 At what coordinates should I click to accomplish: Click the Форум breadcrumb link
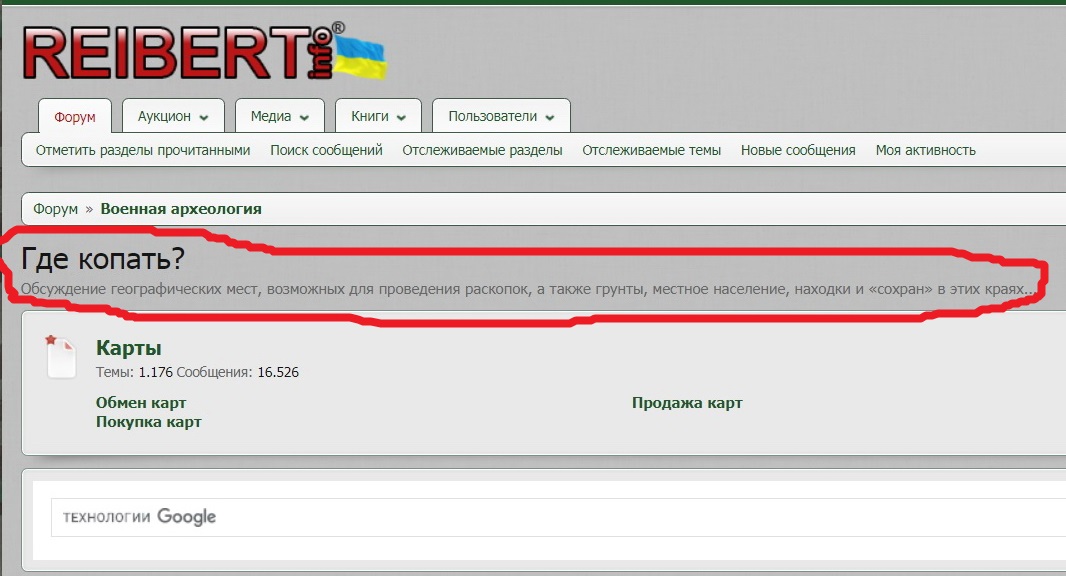pyautogui.click(x=56, y=209)
